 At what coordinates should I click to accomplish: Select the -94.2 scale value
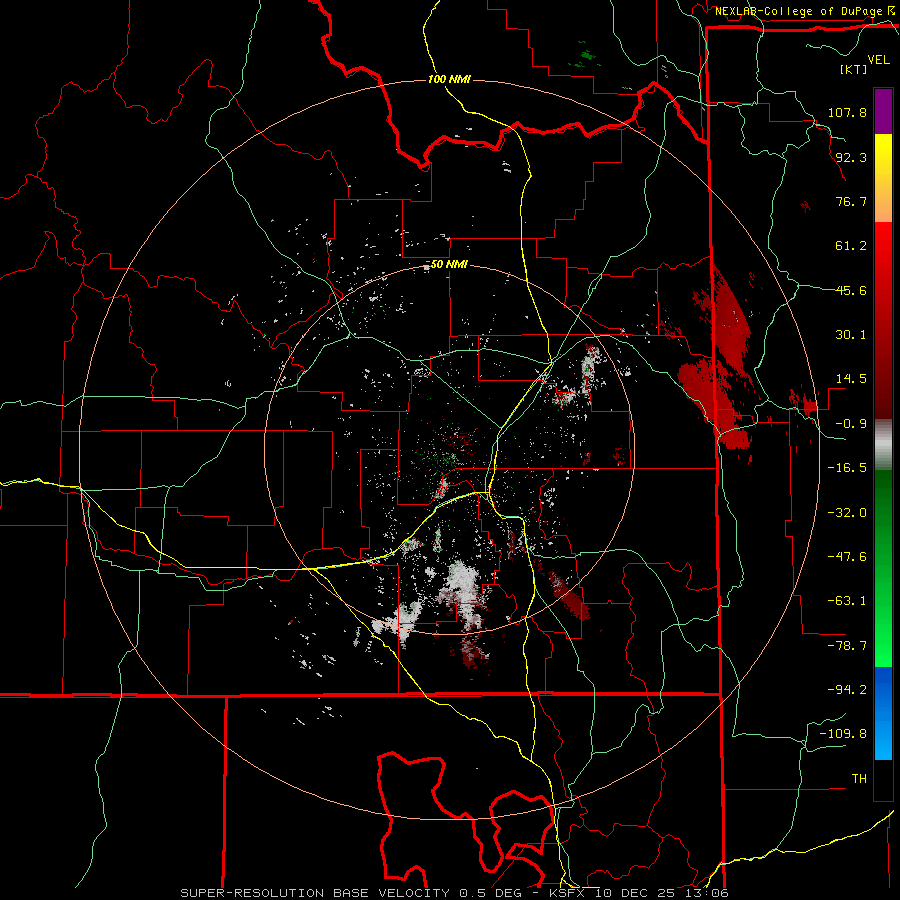[847, 690]
